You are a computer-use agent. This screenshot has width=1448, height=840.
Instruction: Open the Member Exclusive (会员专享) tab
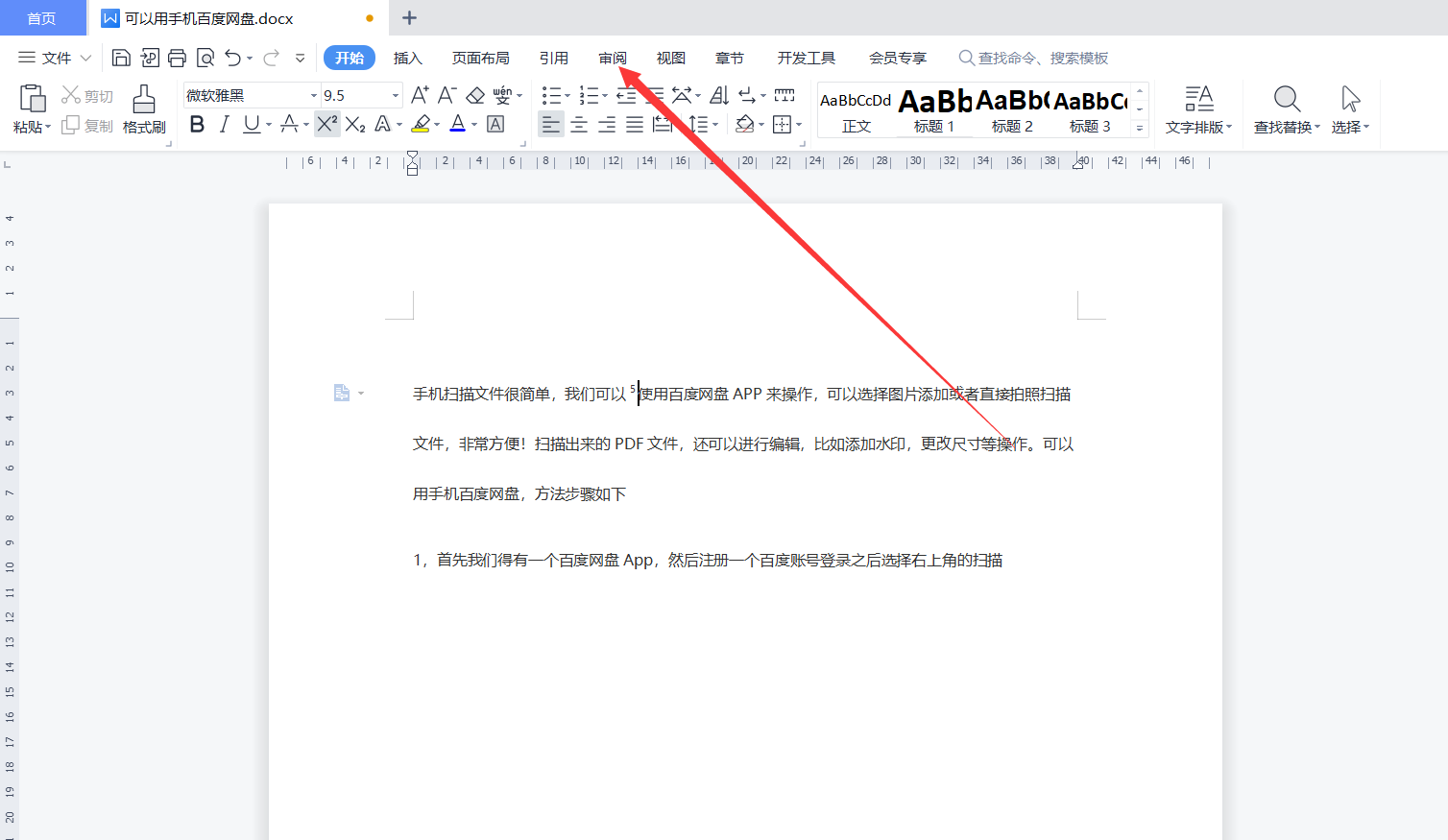click(x=897, y=58)
